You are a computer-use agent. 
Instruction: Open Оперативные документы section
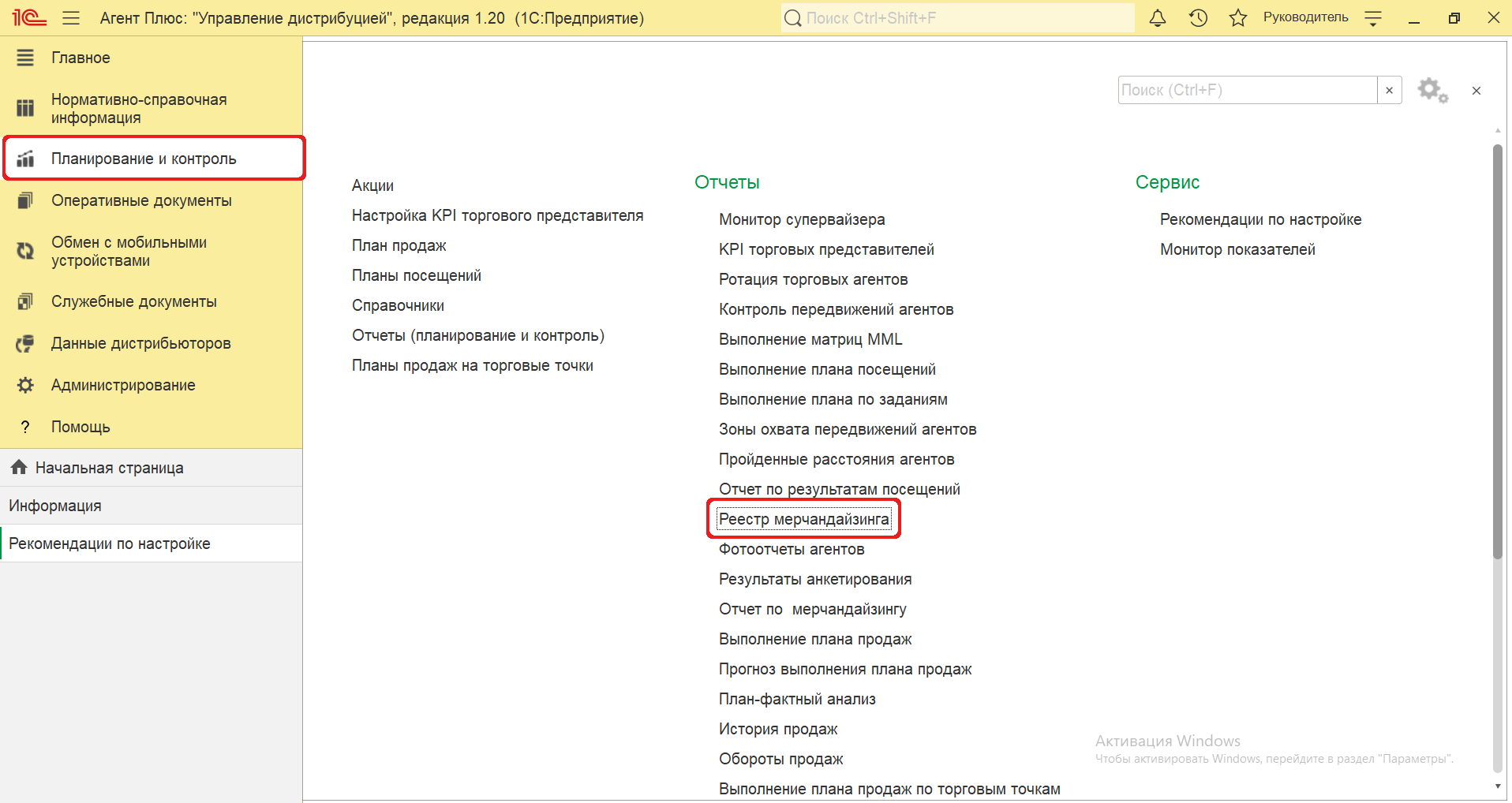(x=152, y=200)
